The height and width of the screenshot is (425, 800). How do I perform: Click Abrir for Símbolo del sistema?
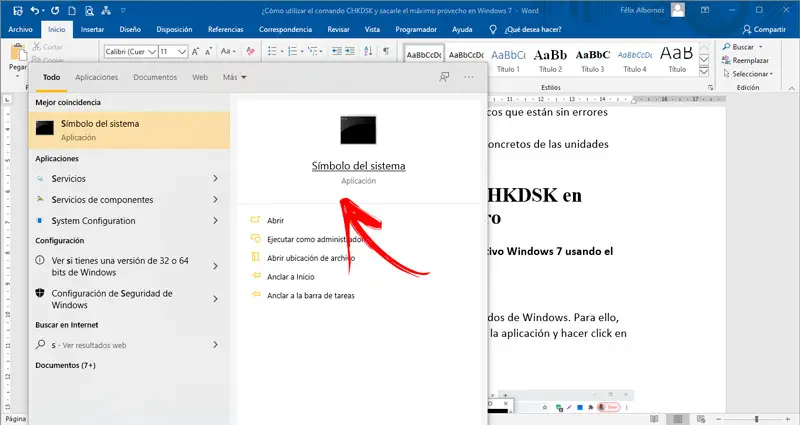(x=276, y=220)
